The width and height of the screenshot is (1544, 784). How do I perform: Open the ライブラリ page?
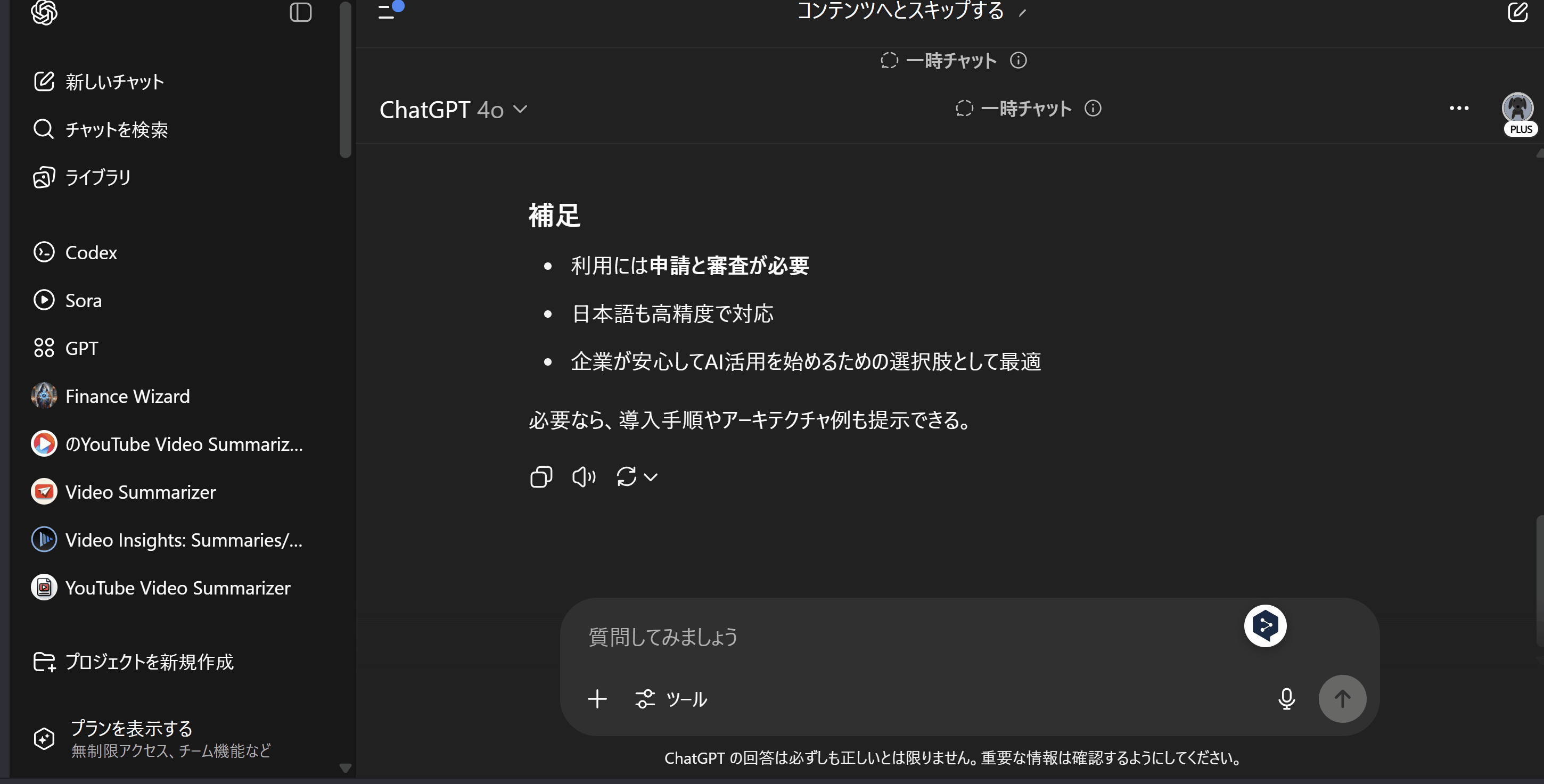pos(82,177)
